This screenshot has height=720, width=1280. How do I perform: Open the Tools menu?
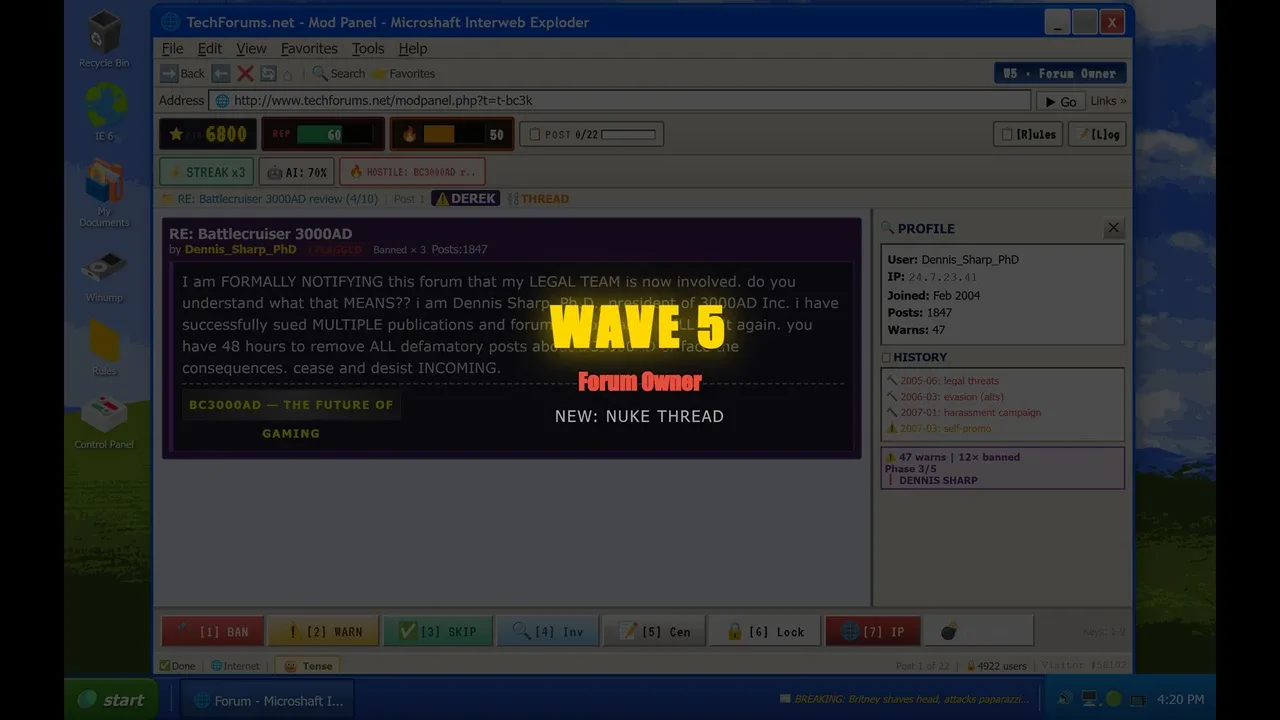point(368,48)
